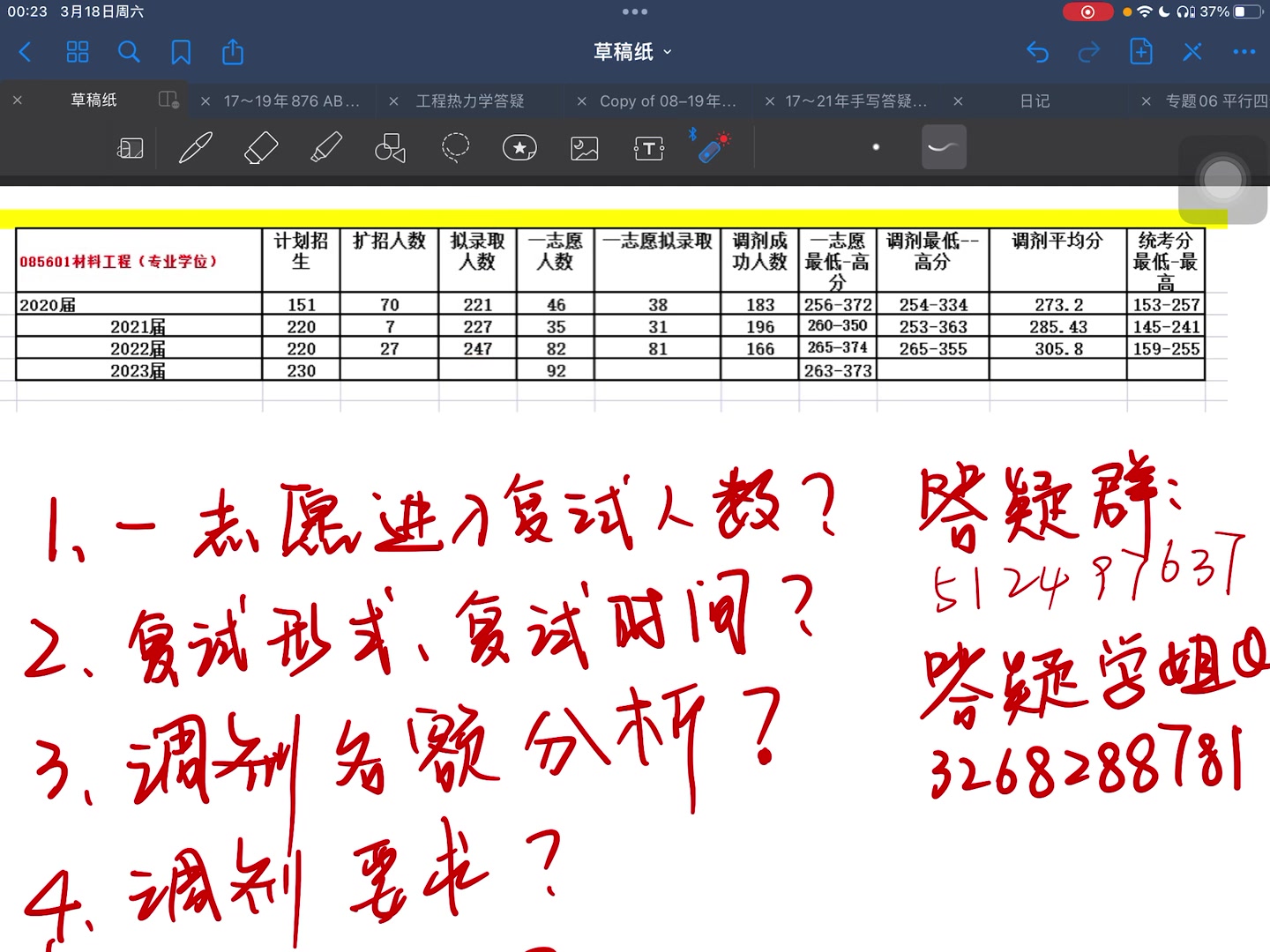Switch to the 工程热力学答疑 tab
The height and width of the screenshot is (952, 1270).
coord(471,100)
